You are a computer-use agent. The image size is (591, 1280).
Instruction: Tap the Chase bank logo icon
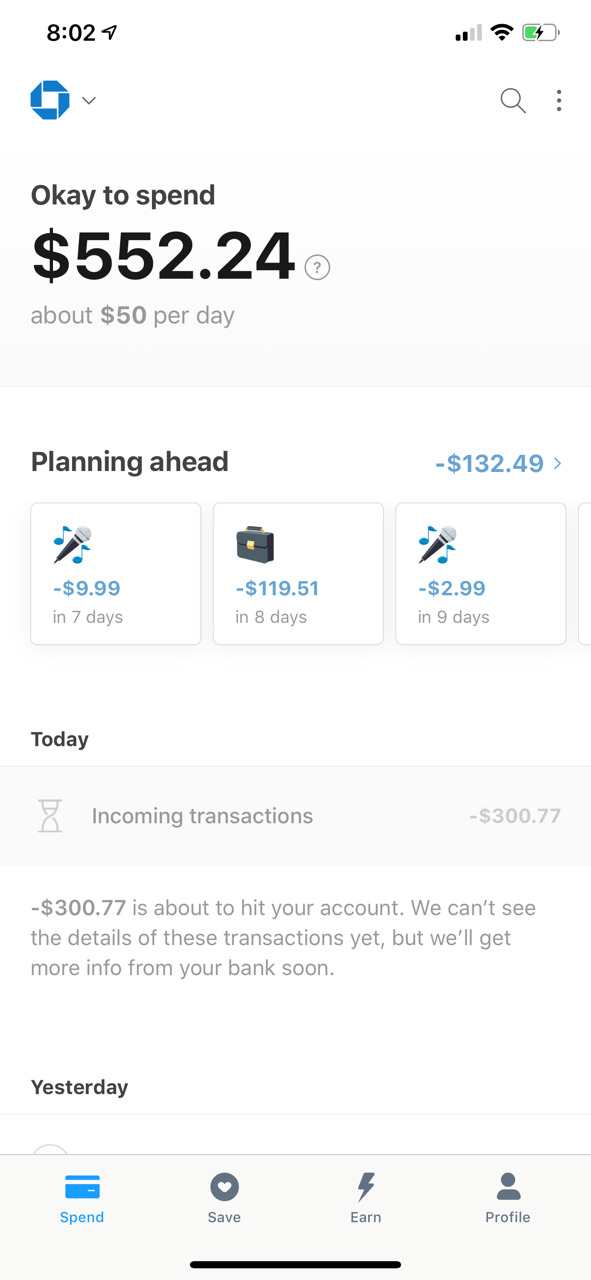click(50, 100)
